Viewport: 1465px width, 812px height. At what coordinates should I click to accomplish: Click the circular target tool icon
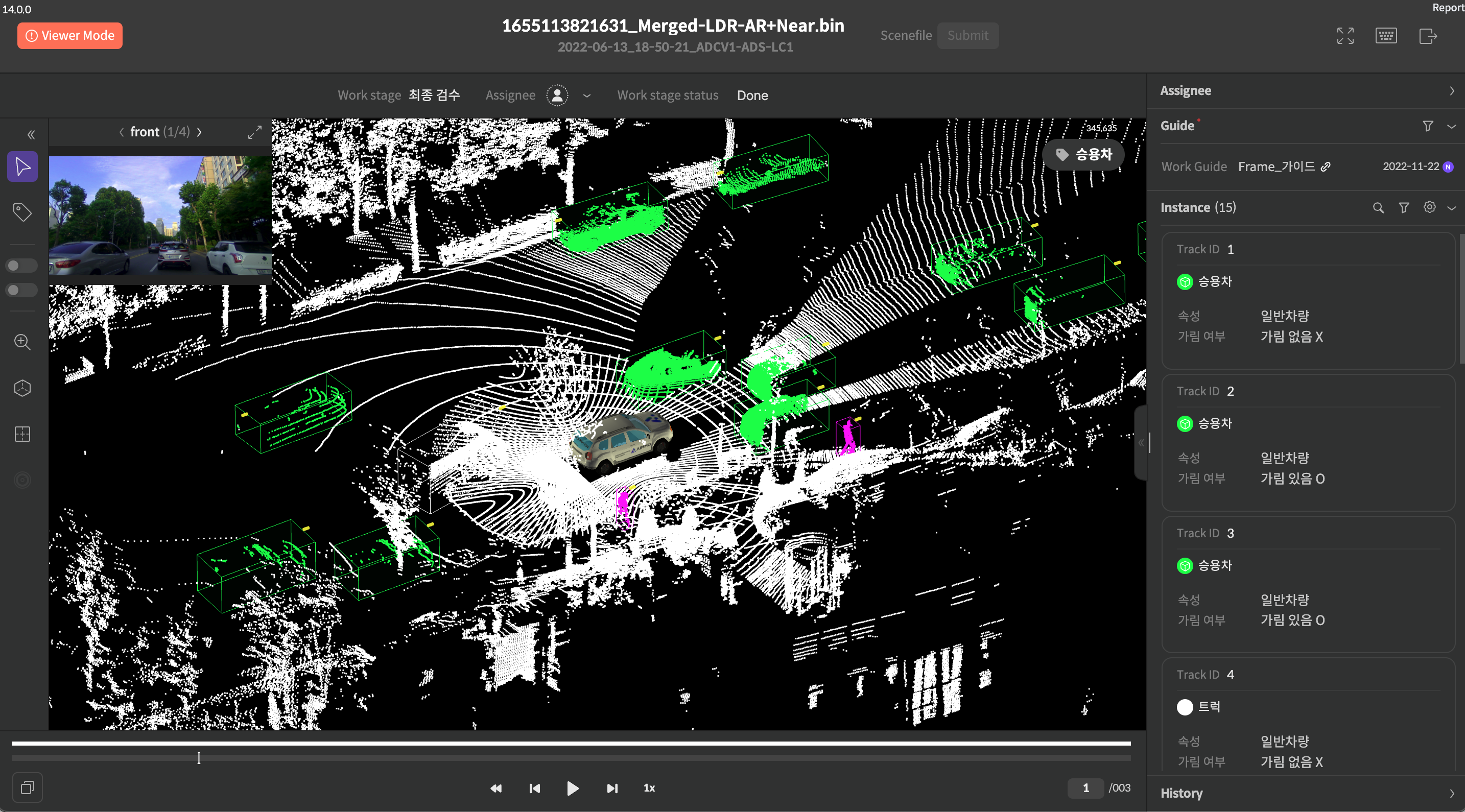point(22,480)
